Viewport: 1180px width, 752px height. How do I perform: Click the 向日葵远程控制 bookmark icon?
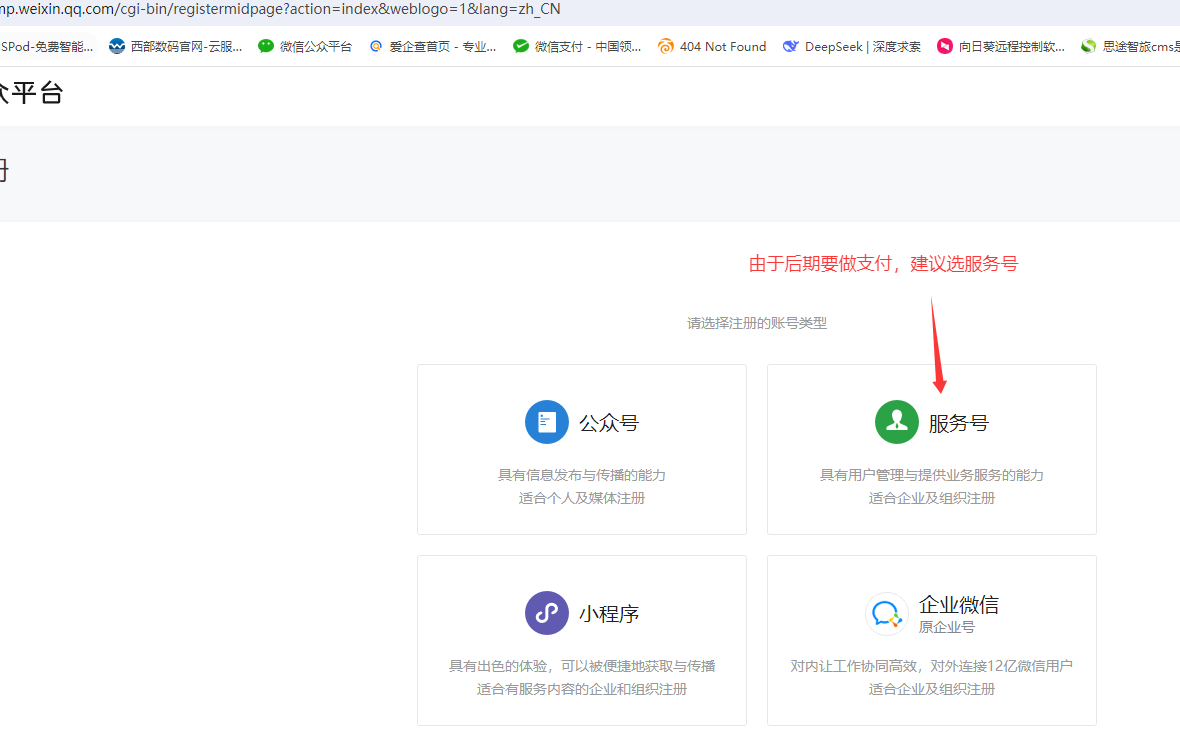pyautogui.click(x=945, y=46)
